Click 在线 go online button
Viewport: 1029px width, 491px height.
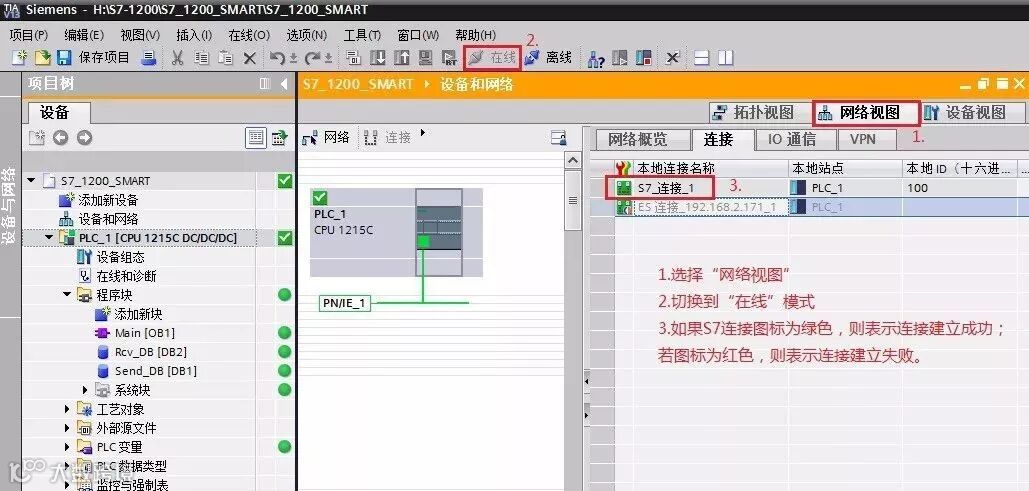click(x=494, y=58)
